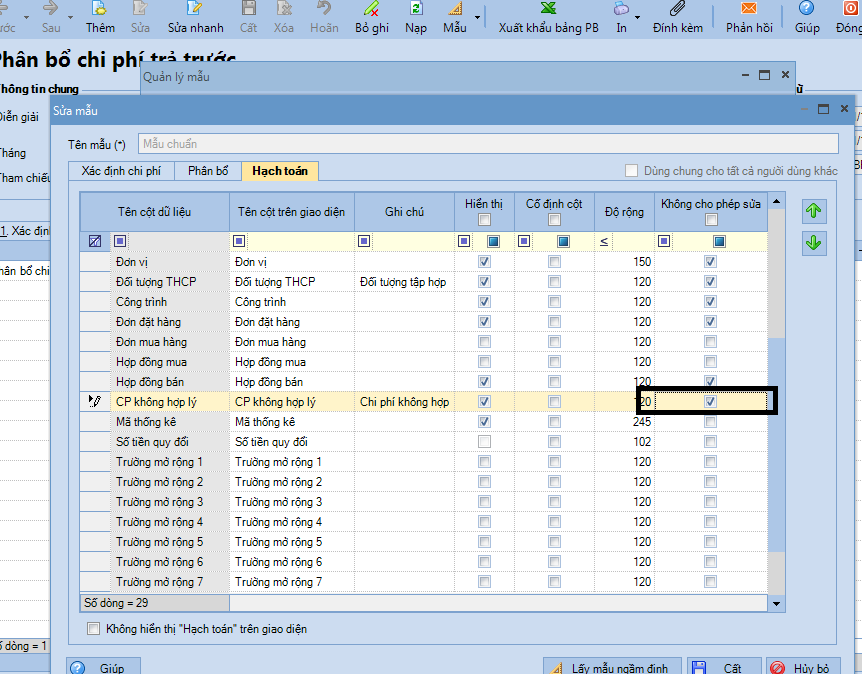Select the Đối tượng tập hợp note cell
Screen dimensions: 862x674
404,282
